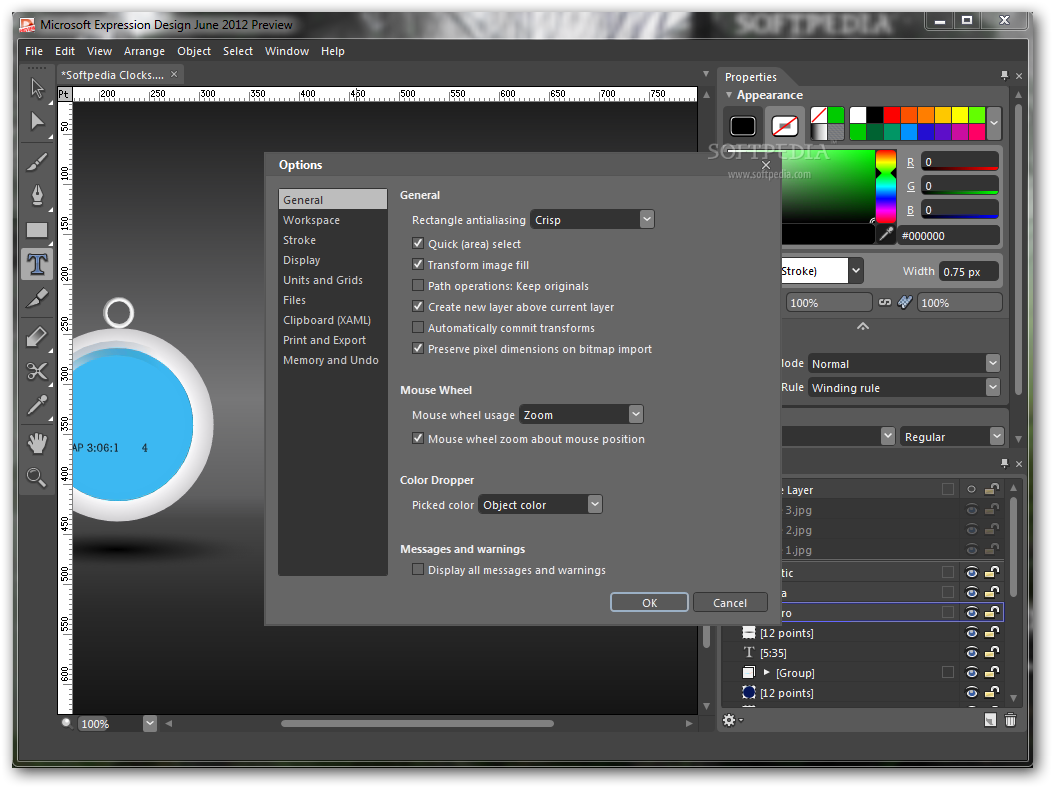Click the Stroke box icon in Appearance

click(x=784, y=125)
